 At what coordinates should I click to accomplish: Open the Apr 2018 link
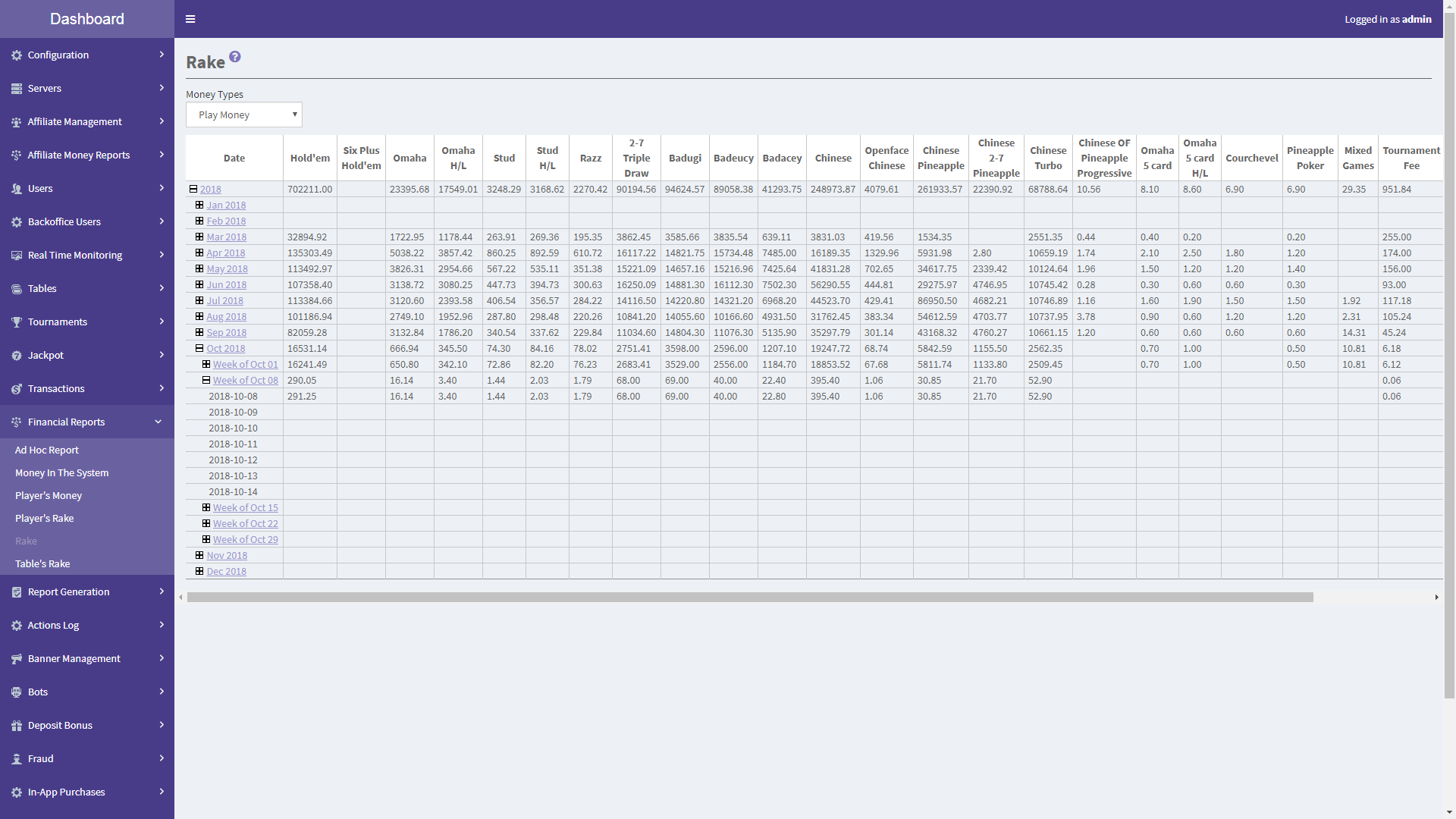pyautogui.click(x=226, y=253)
